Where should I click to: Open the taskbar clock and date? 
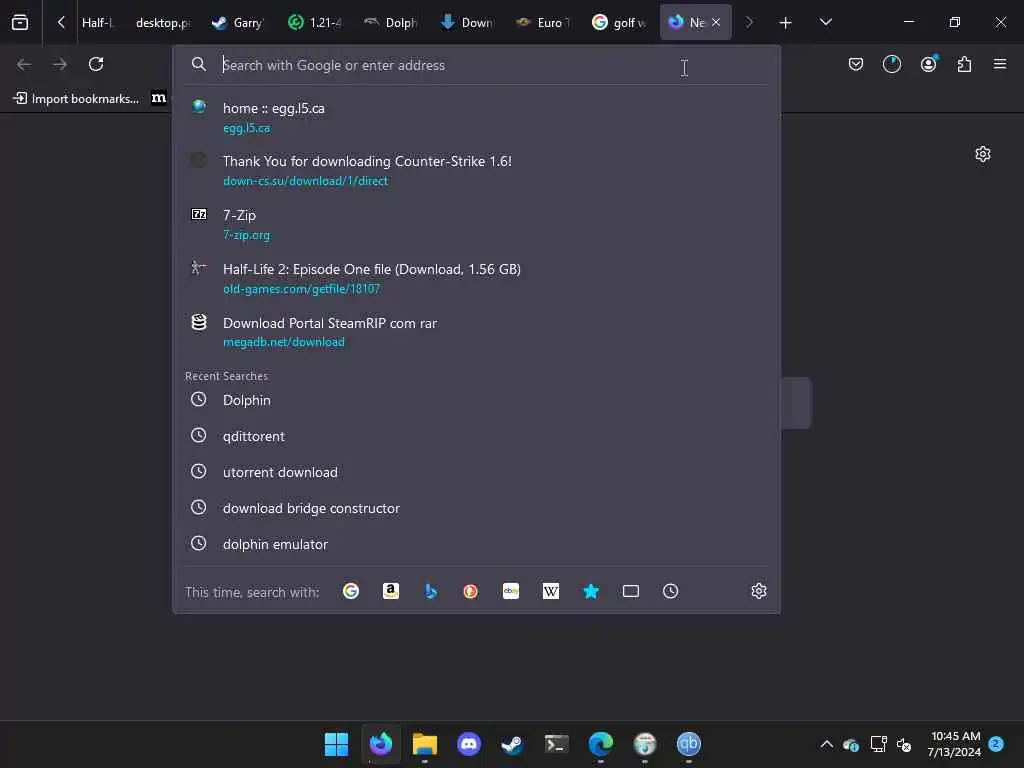954,744
